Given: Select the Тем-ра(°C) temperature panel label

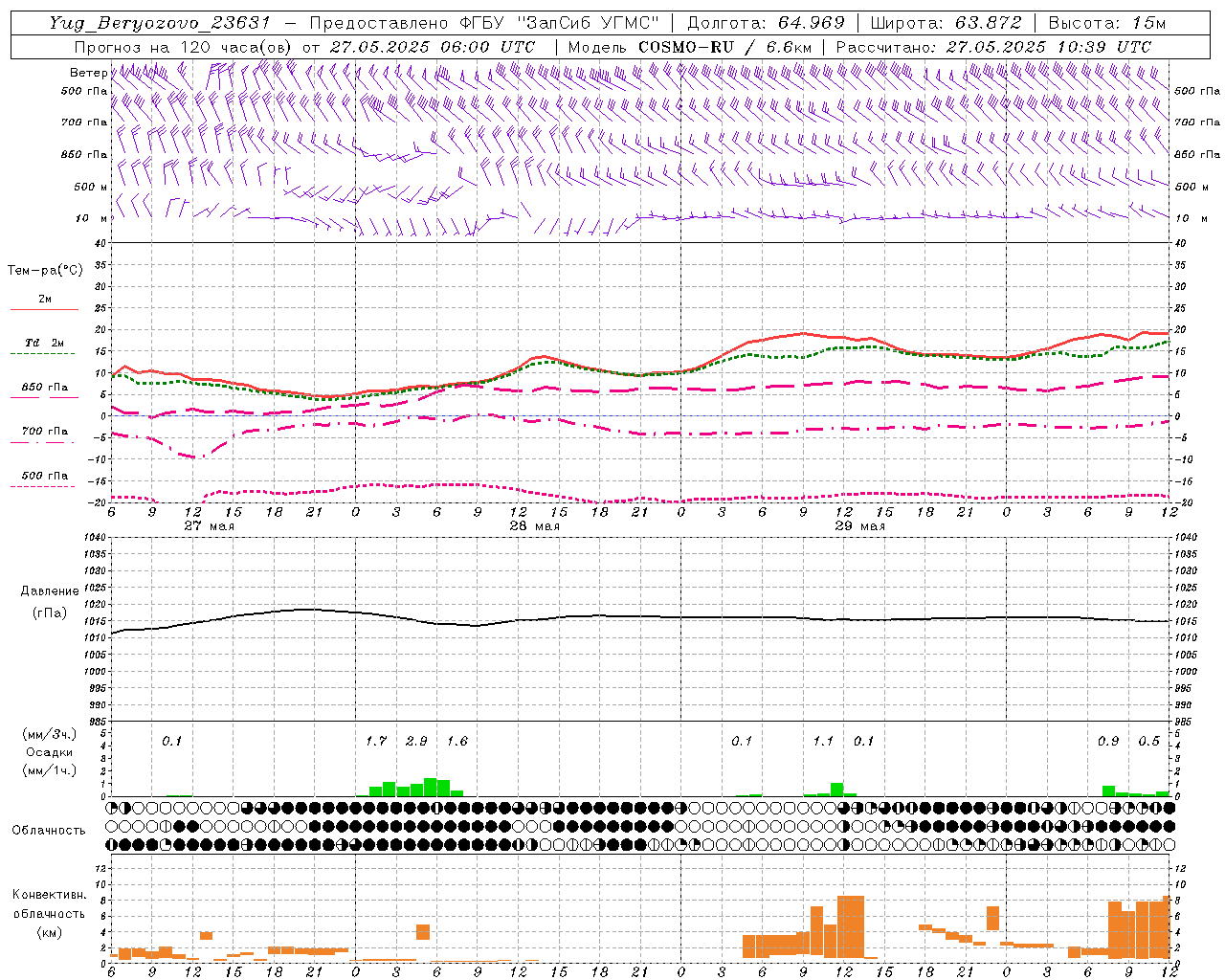Looking at the screenshot, I should (45, 271).
